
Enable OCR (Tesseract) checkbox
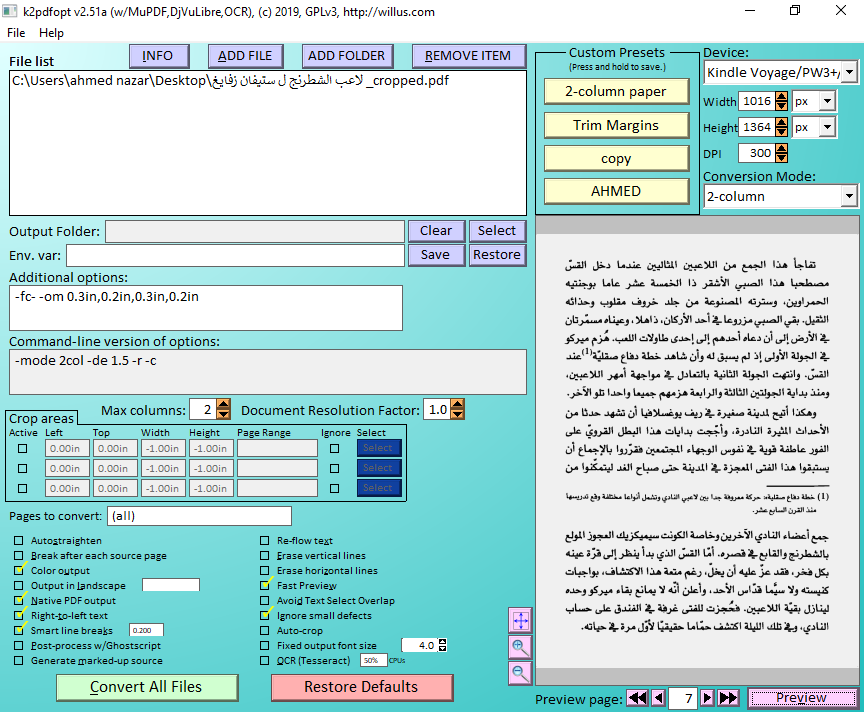[x=265, y=660]
